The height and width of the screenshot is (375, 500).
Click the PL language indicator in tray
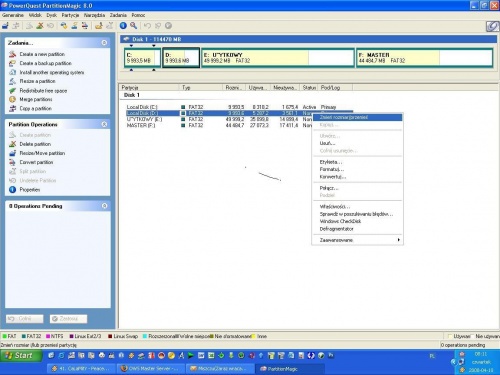coord(432,356)
